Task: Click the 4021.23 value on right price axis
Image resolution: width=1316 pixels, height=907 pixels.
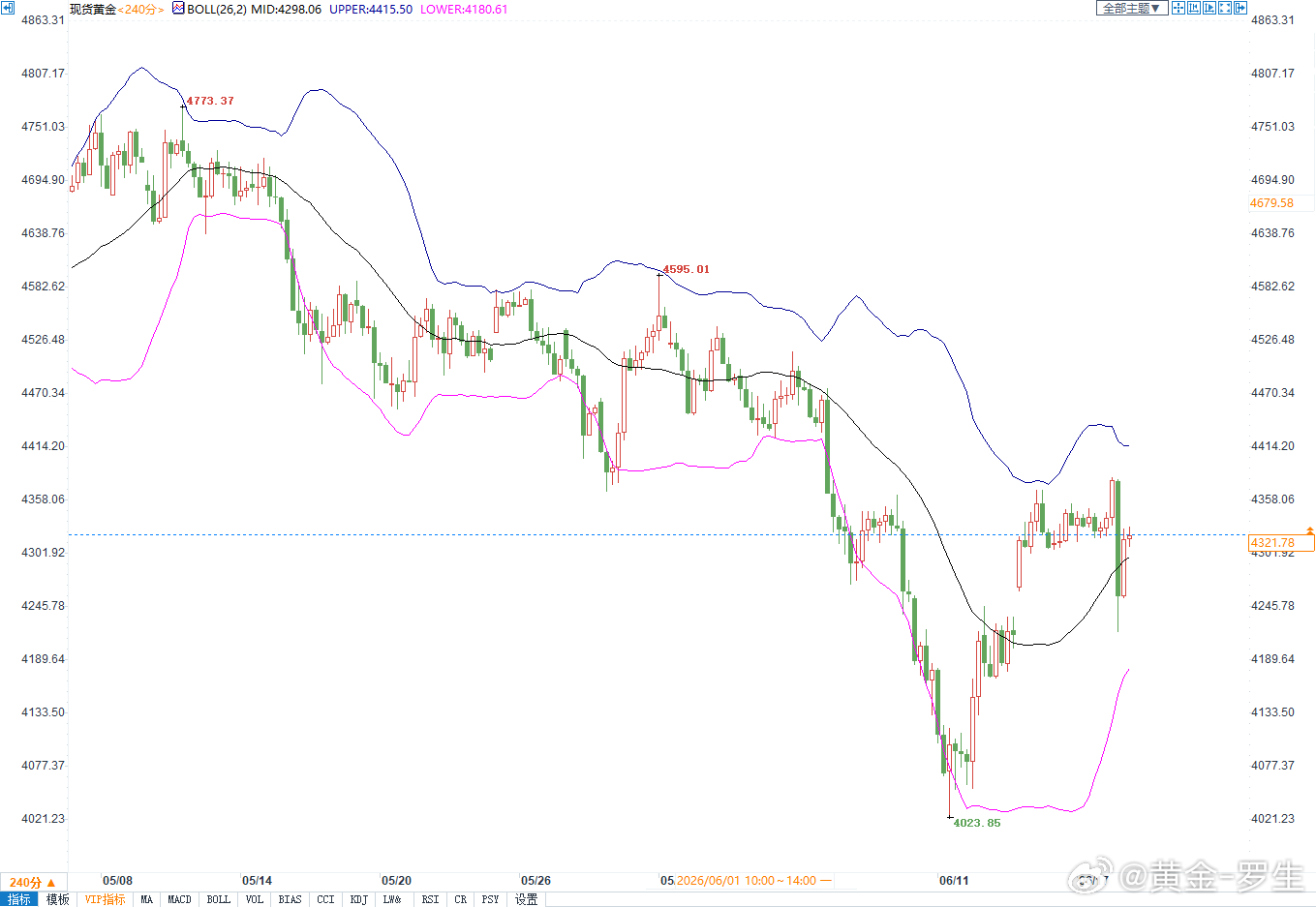Action: (x=1272, y=819)
